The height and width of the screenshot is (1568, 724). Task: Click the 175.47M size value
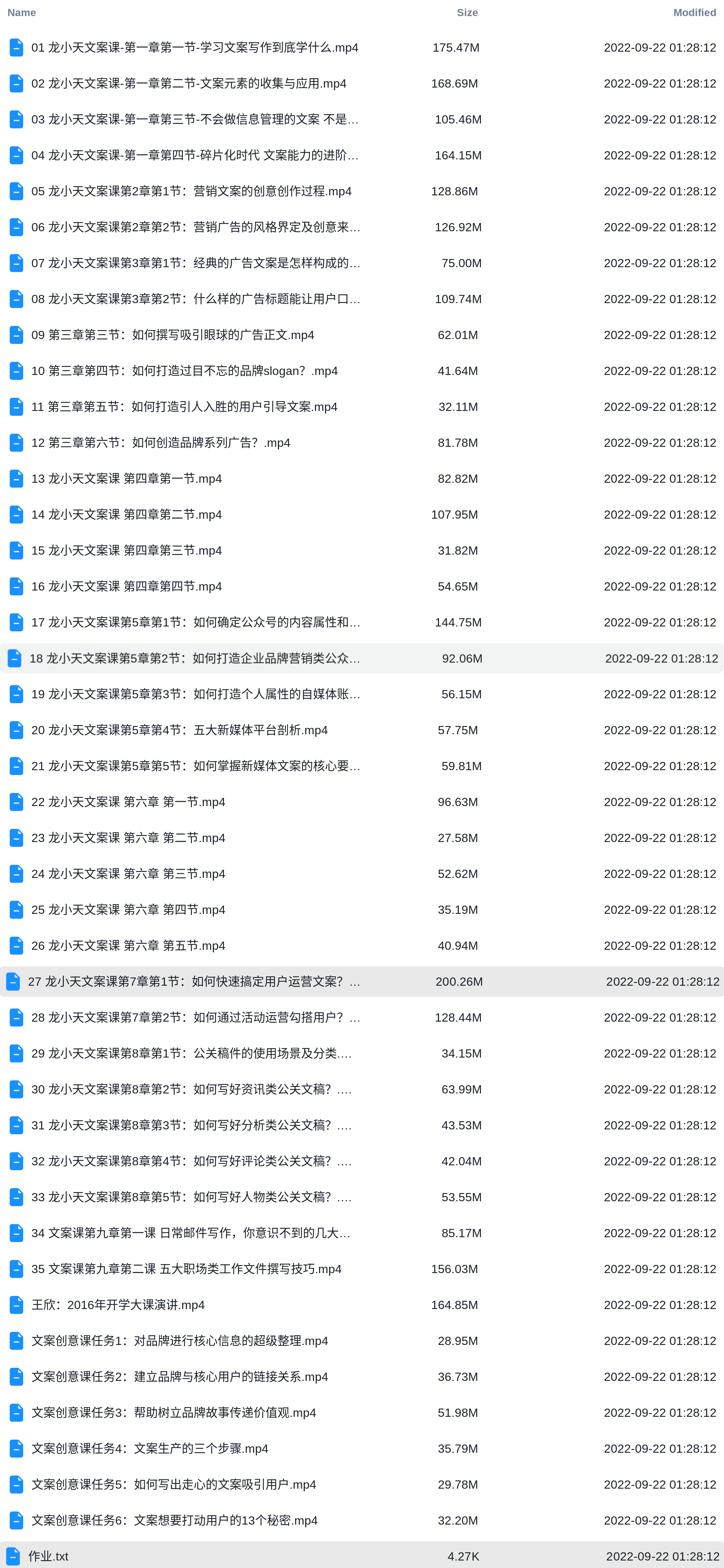coord(456,48)
